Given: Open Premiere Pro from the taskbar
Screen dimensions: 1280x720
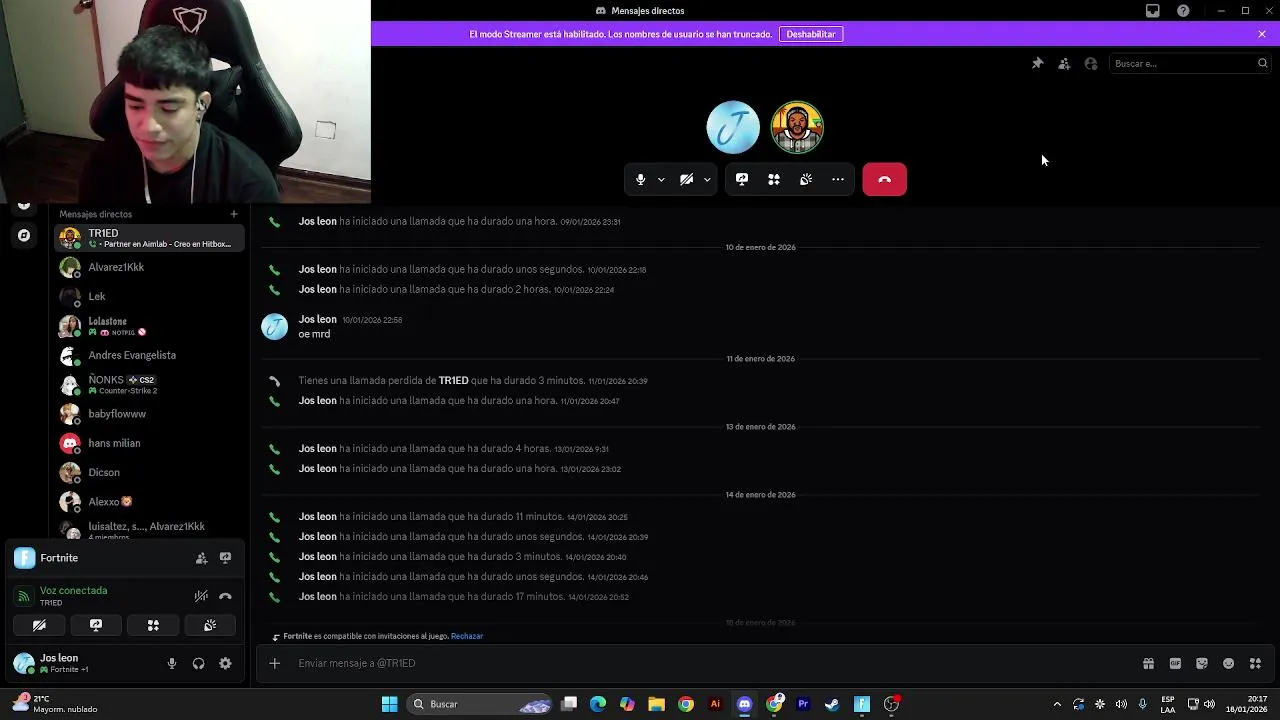Looking at the screenshot, I should pos(803,704).
